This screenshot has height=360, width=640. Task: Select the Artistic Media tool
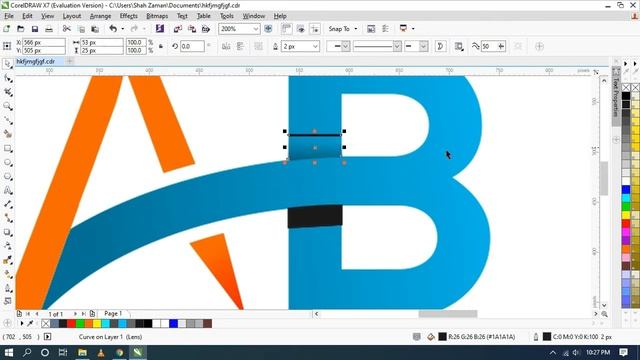[7, 134]
